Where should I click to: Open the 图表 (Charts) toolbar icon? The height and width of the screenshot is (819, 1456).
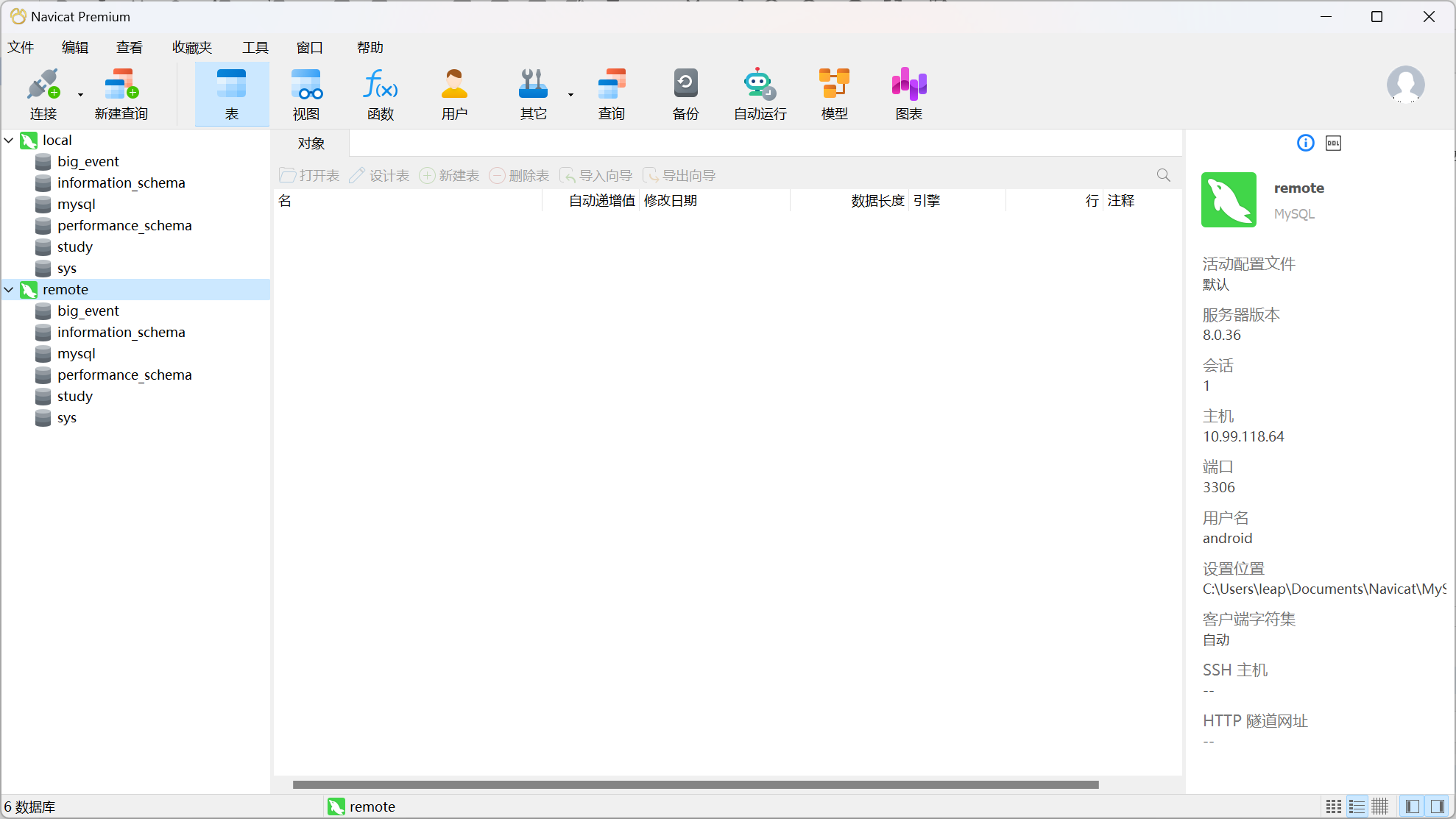[x=909, y=85]
